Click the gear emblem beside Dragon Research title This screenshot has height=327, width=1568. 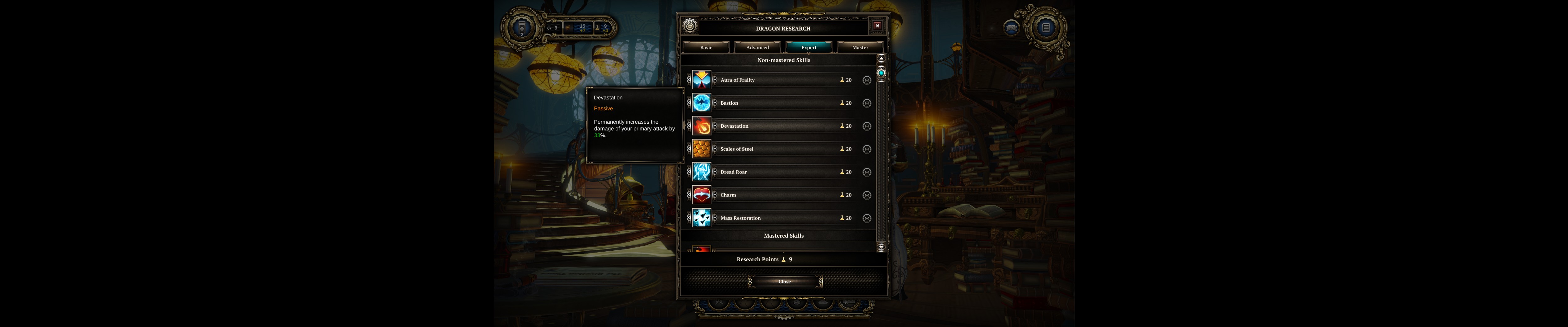pos(690,26)
